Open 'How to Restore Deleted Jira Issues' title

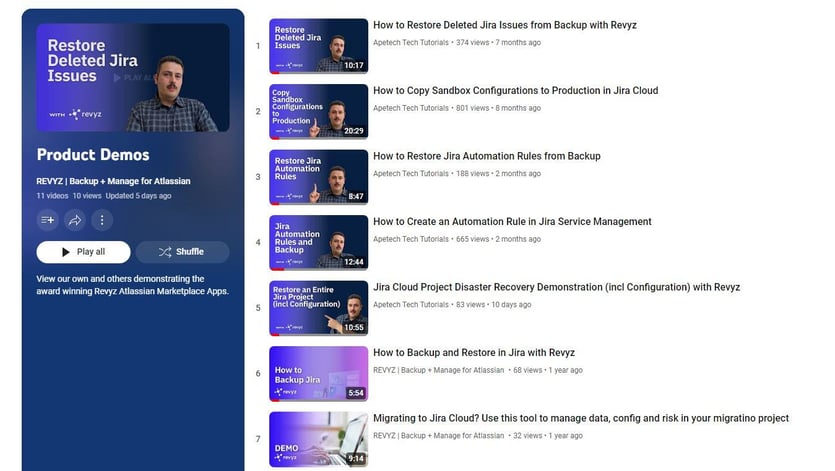click(504, 25)
